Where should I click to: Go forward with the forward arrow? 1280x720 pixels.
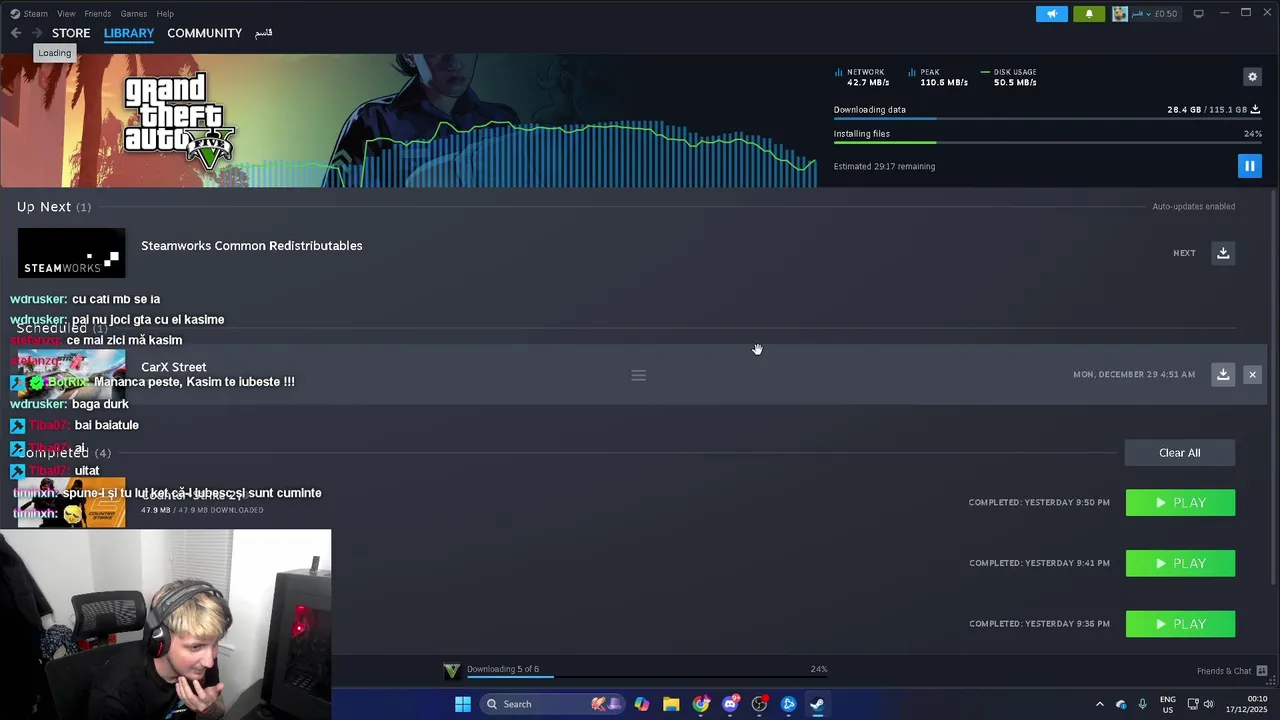tap(36, 33)
